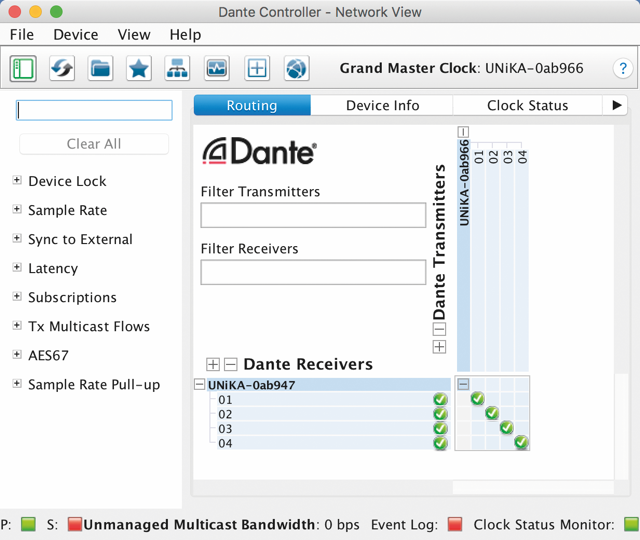Select the UNiKA-0ab966 transmitter name
The height and width of the screenshot is (540, 640).
[464, 182]
